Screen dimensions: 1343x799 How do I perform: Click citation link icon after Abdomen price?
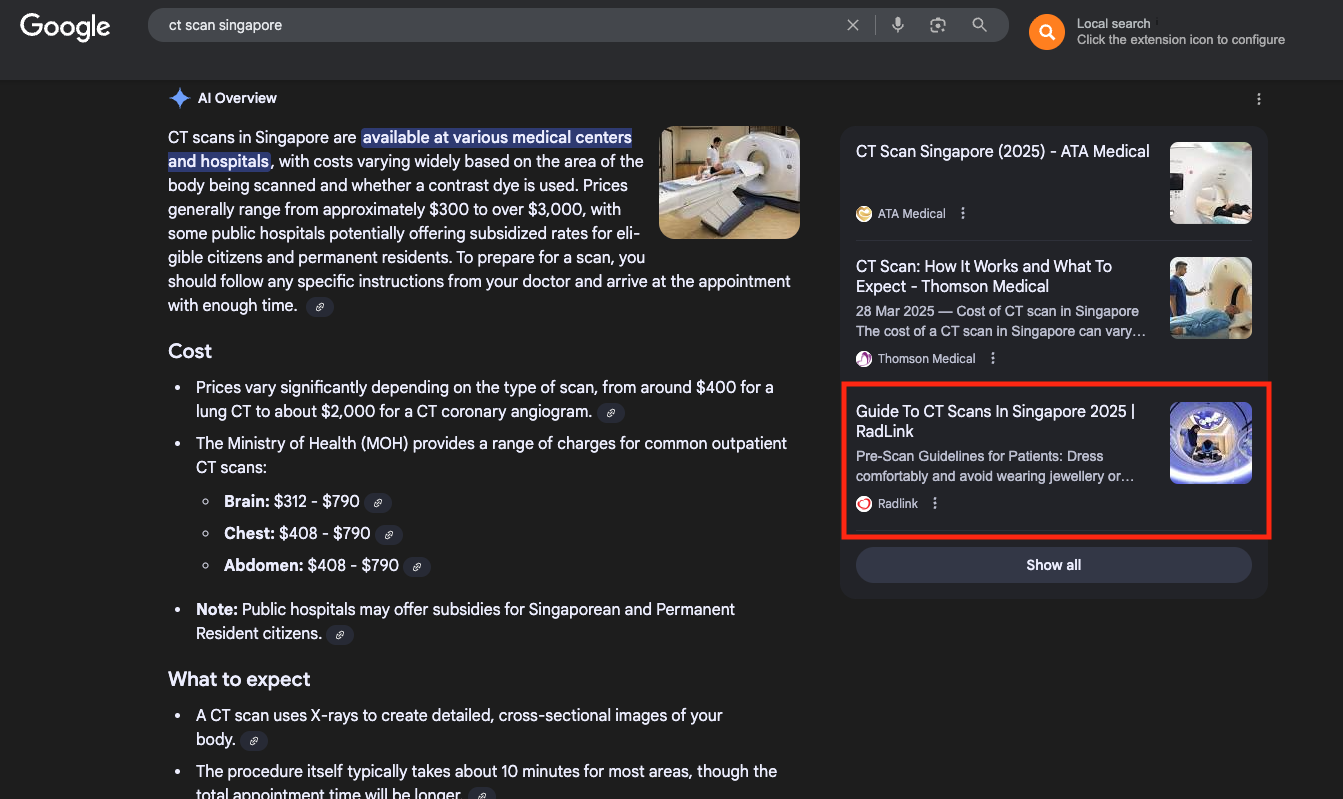[417, 567]
